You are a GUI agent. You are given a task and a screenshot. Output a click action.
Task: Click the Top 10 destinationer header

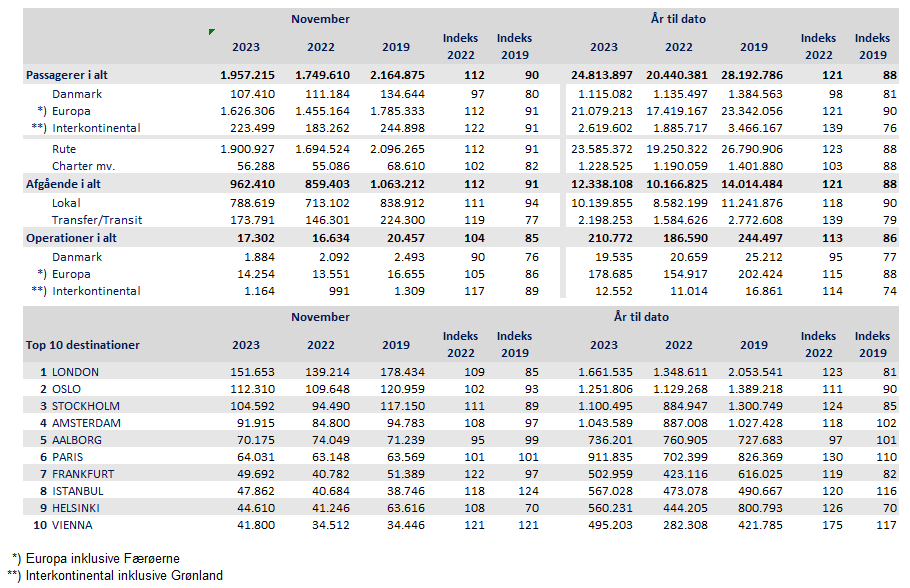coord(82,345)
